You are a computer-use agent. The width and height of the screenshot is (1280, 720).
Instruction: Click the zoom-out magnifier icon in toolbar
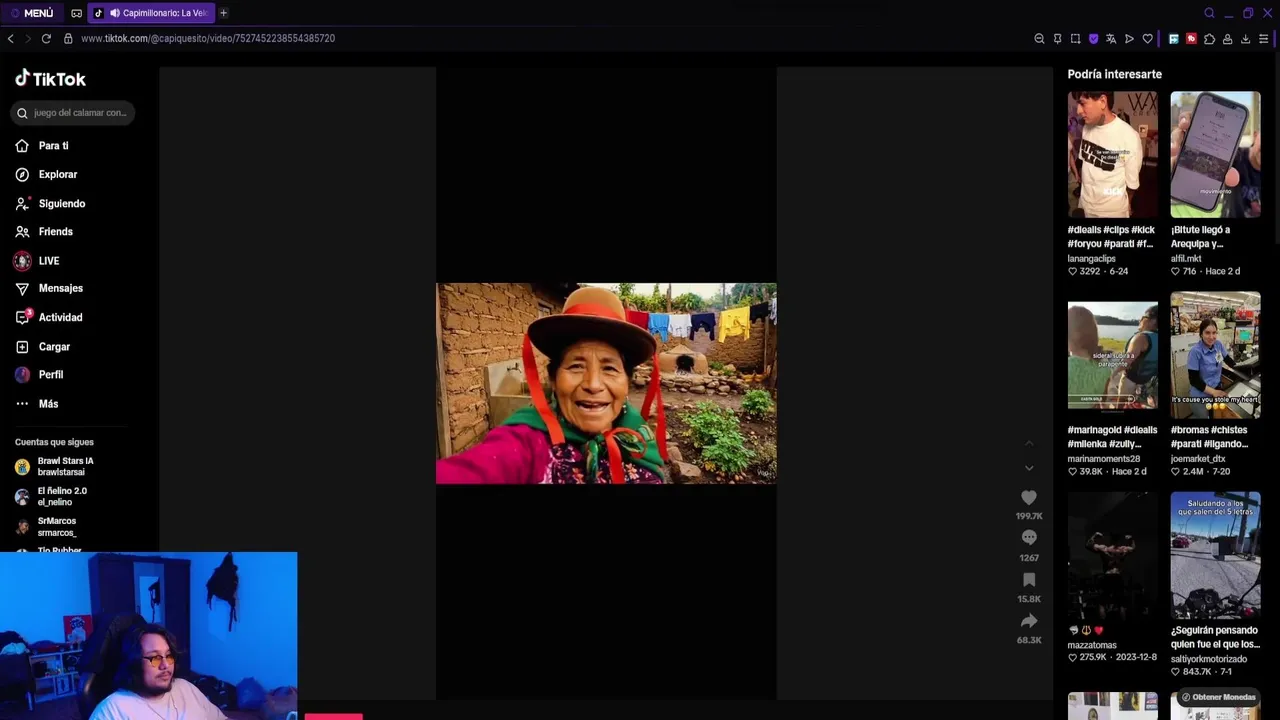coord(1039,39)
